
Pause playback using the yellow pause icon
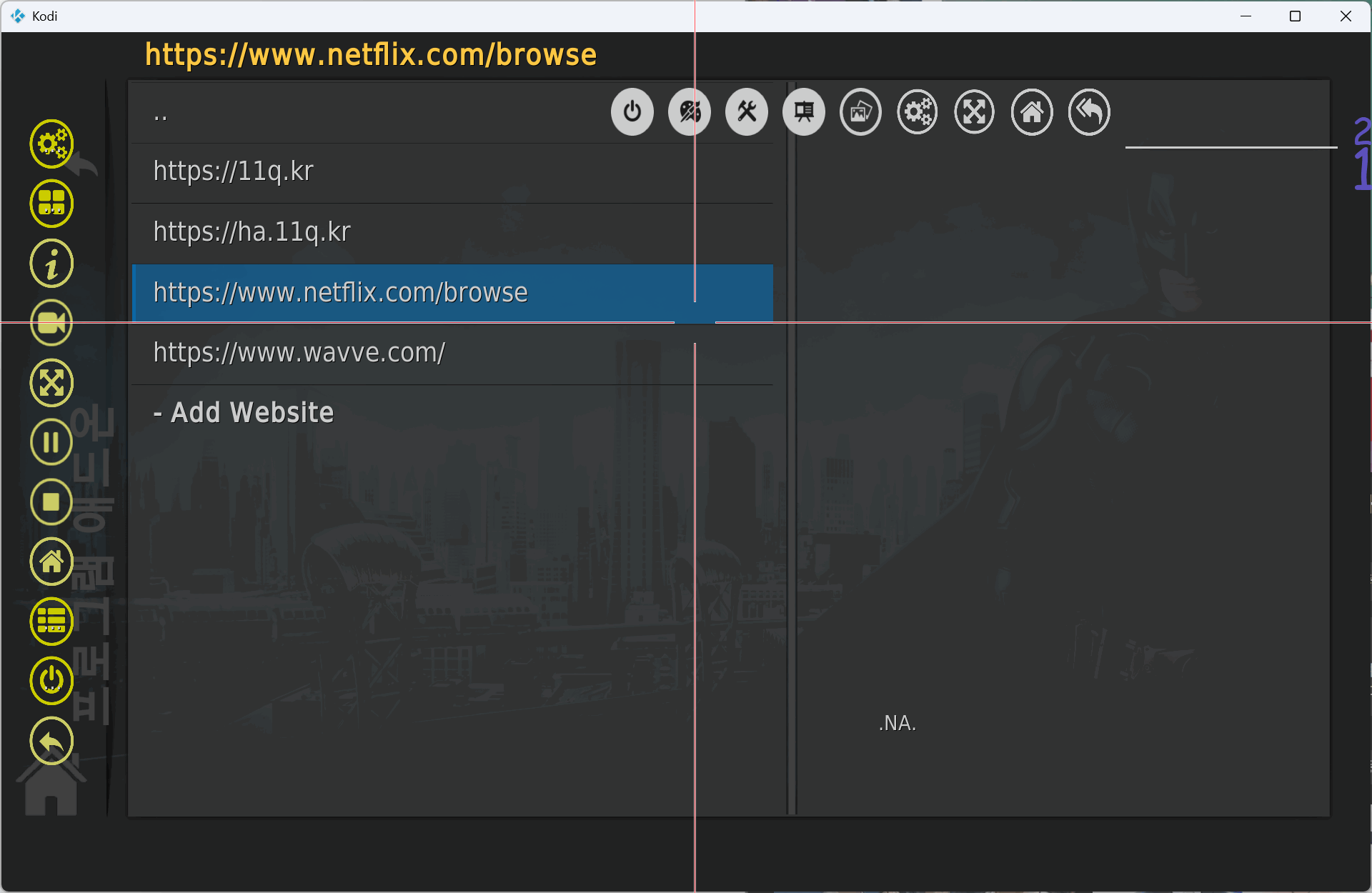click(51, 442)
